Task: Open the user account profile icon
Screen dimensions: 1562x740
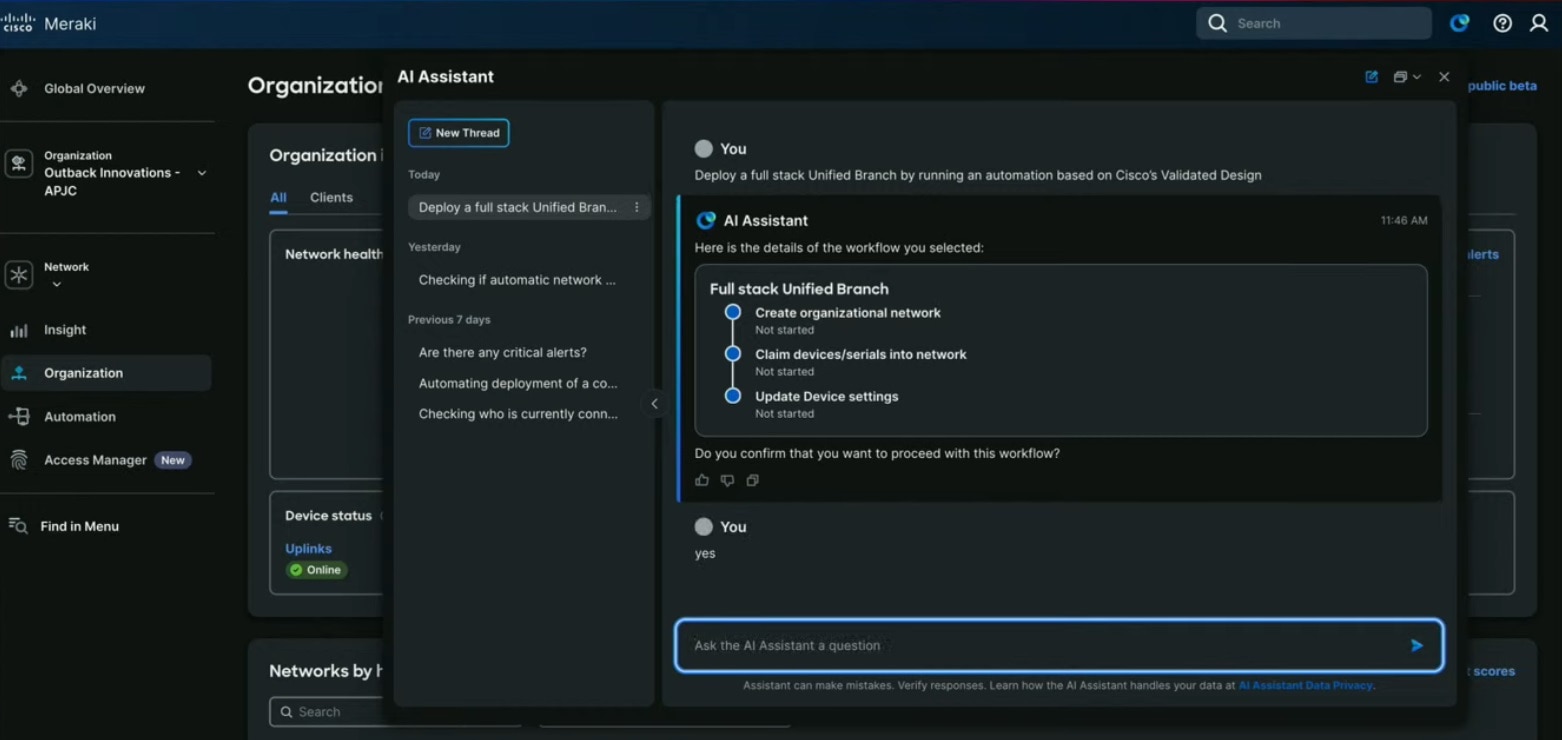Action: pos(1539,23)
